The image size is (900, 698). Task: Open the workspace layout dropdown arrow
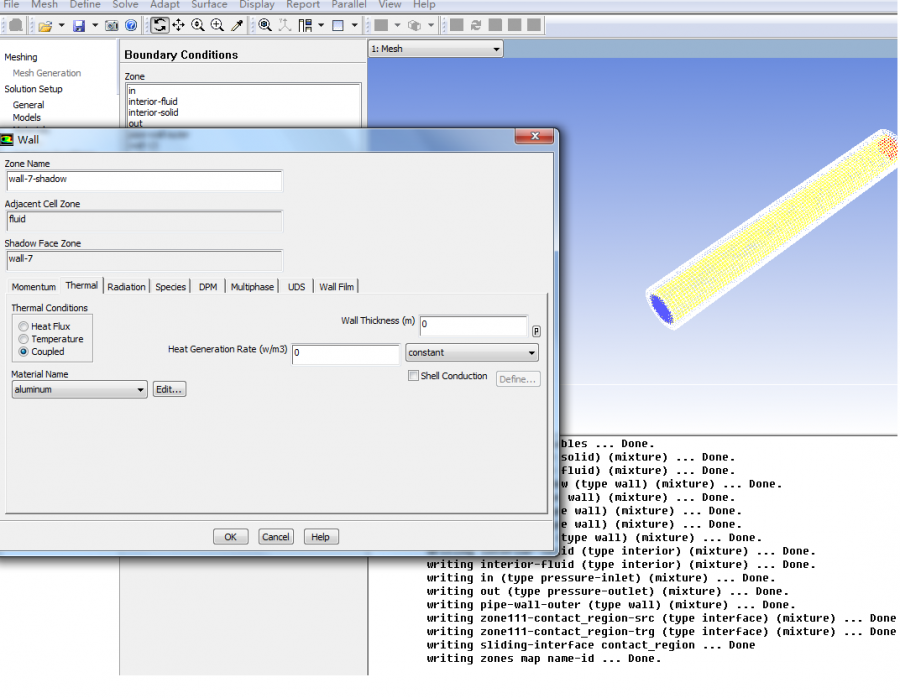point(321,25)
